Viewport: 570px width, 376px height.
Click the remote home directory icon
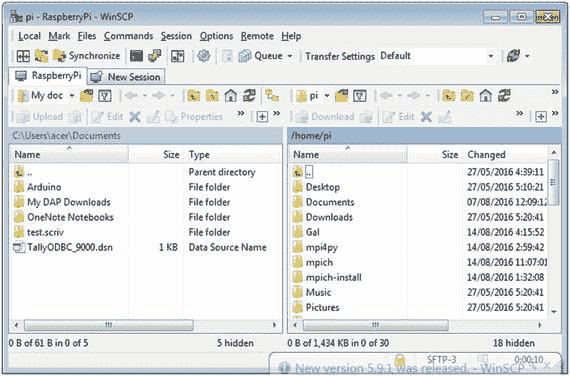[x=486, y=96]
